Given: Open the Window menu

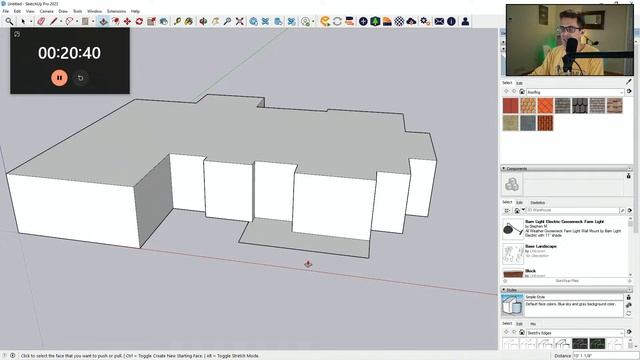Looking at the screenshot, I should coord(95,11).
